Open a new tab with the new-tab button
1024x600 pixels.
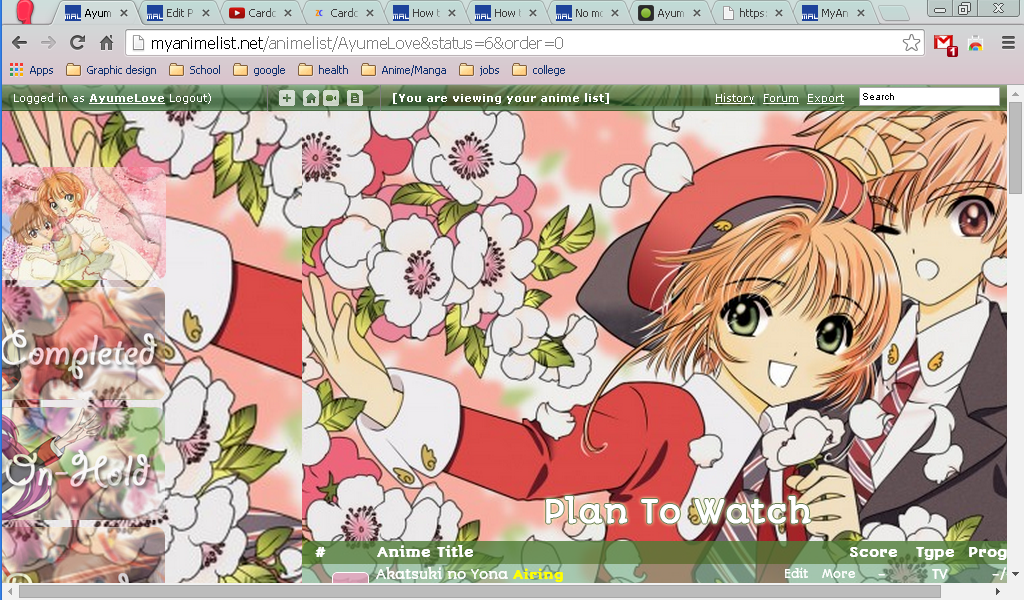coord(893,13)
